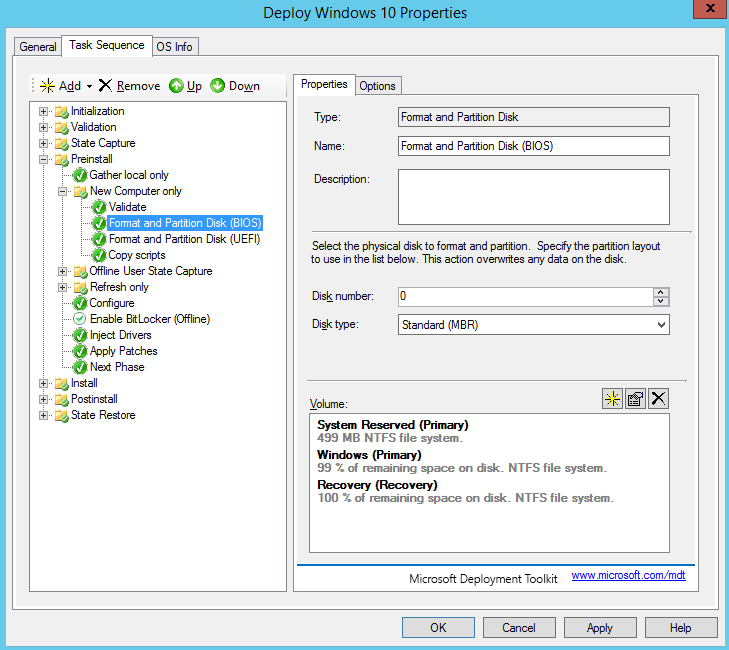Image resolution: width=729 pixels, height=650 pixels.
Task: Select the System Reserved (Primary) volume
Action: 393,431
